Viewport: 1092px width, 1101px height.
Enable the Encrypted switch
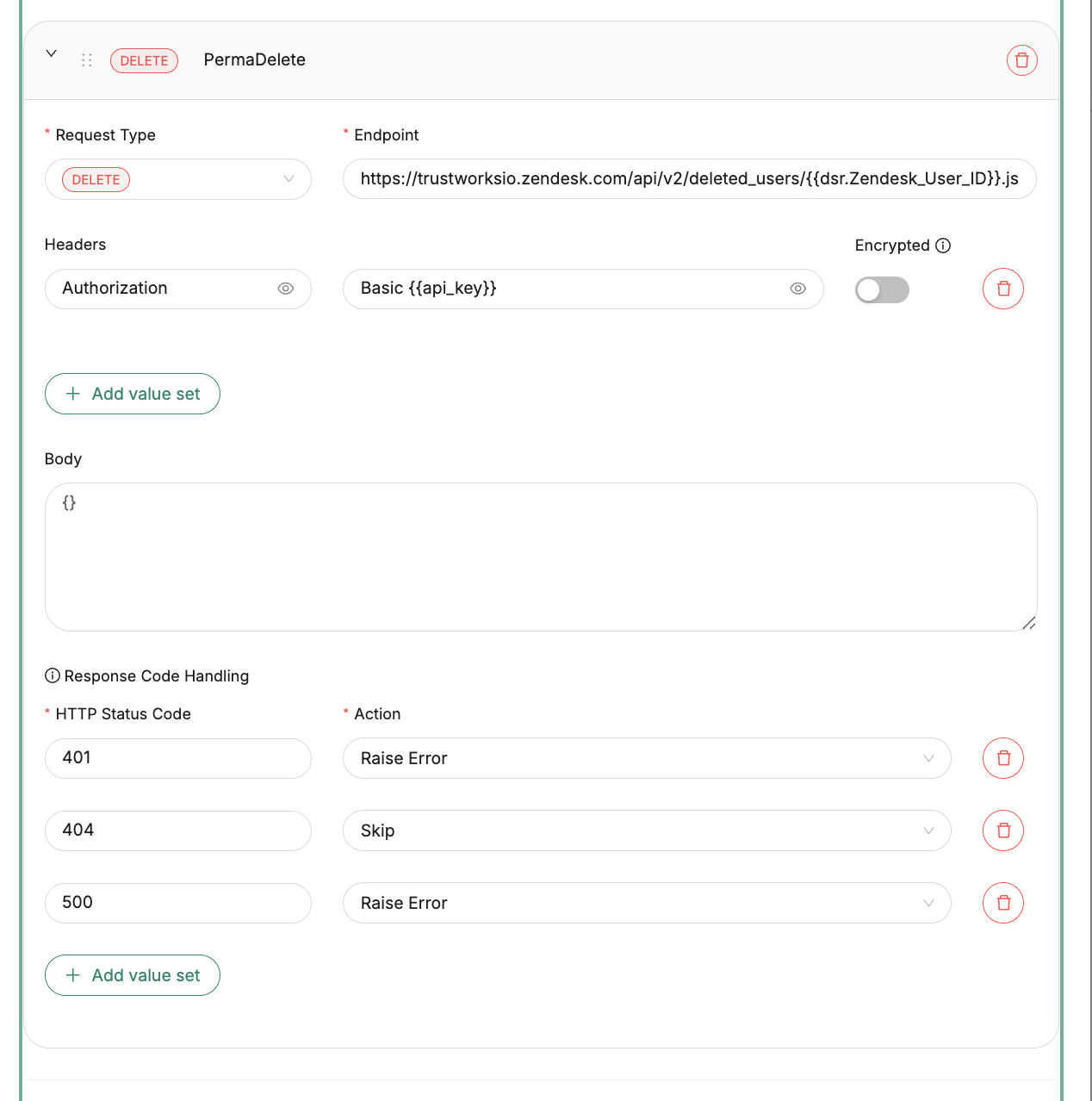tap(882, 289)
